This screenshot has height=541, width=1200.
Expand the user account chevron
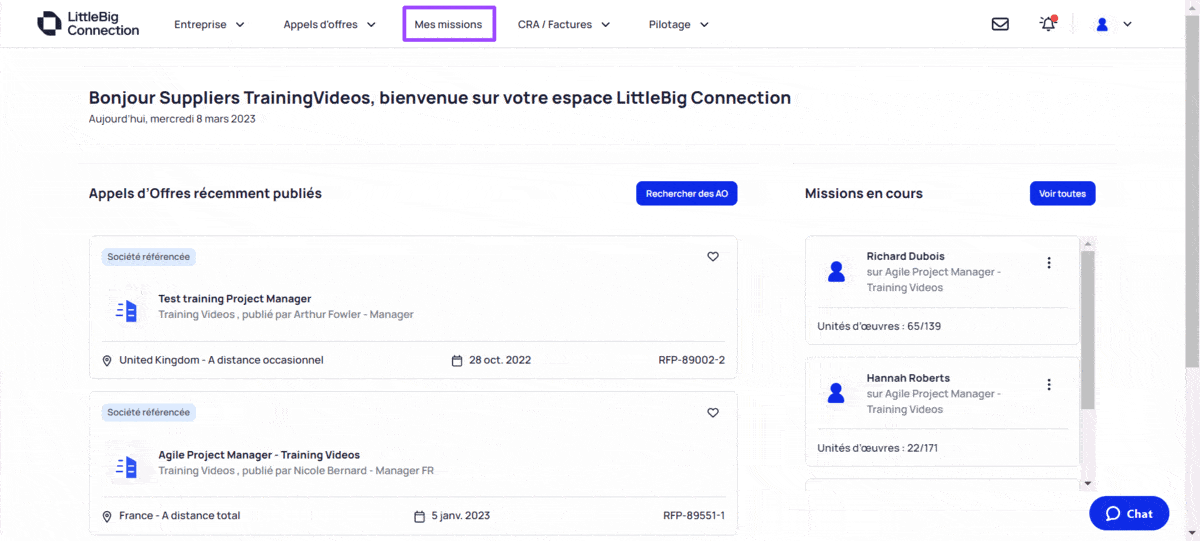pos(1128,24)
